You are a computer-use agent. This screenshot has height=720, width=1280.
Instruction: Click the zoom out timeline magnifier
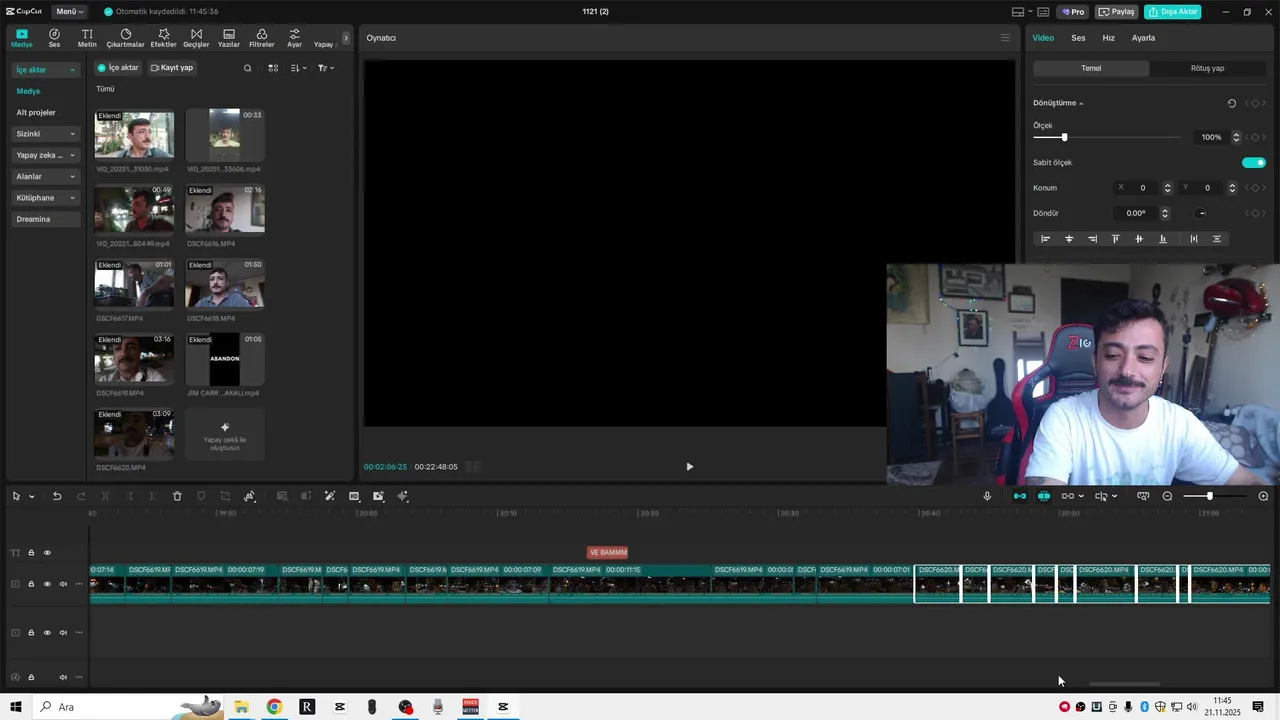click(x=1167, y=496)
